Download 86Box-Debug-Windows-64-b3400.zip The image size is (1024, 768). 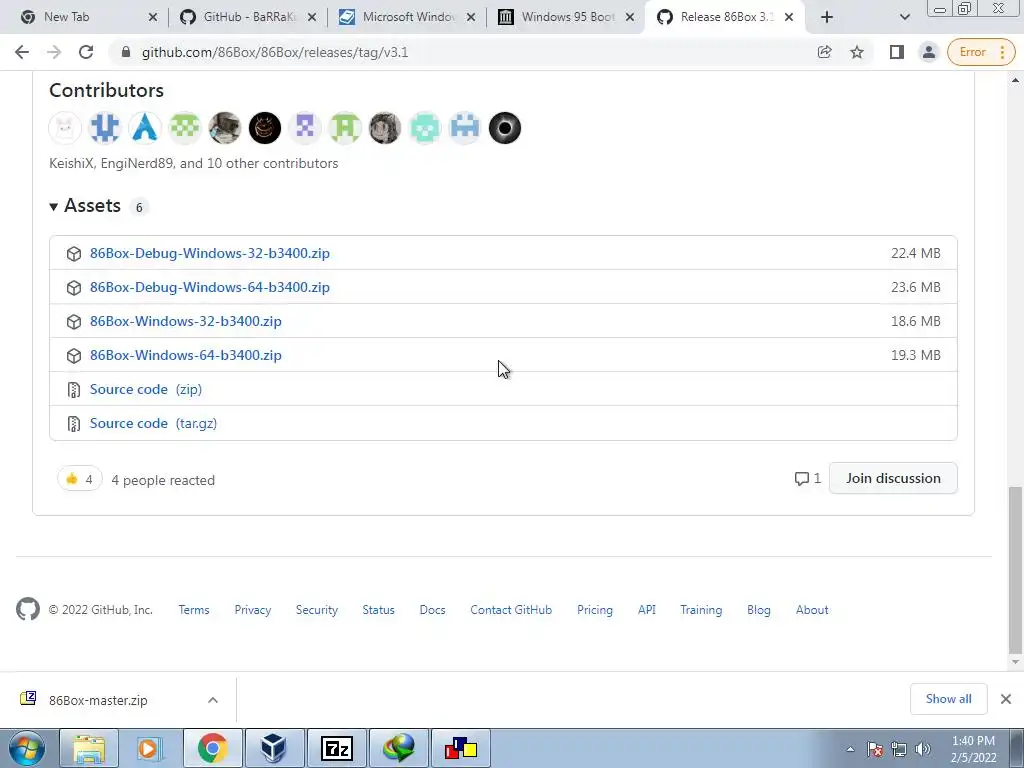coord(210,287)
